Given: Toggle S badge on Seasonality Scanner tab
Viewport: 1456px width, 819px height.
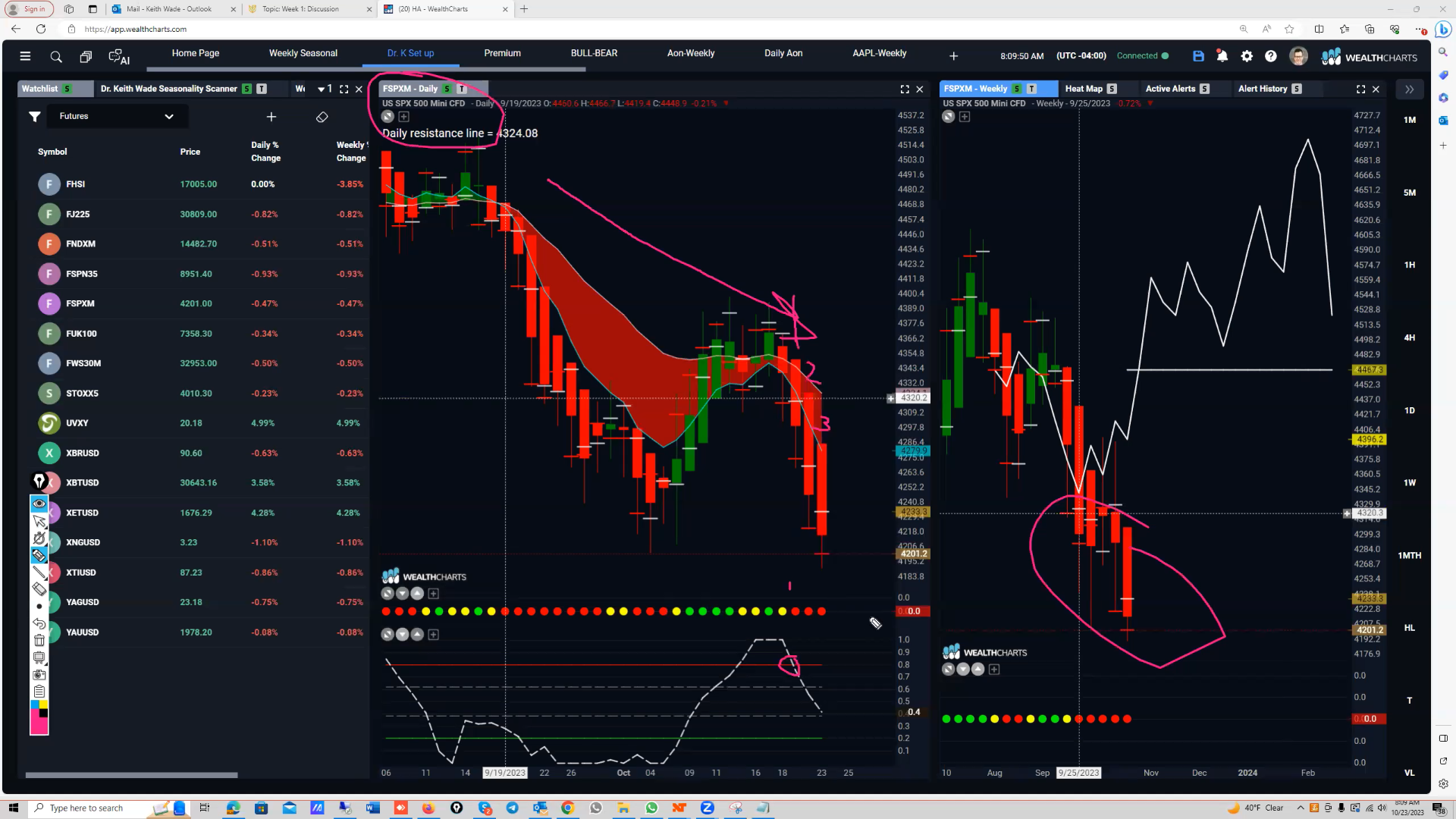Looking at the screenshot, I should point(246,89).
